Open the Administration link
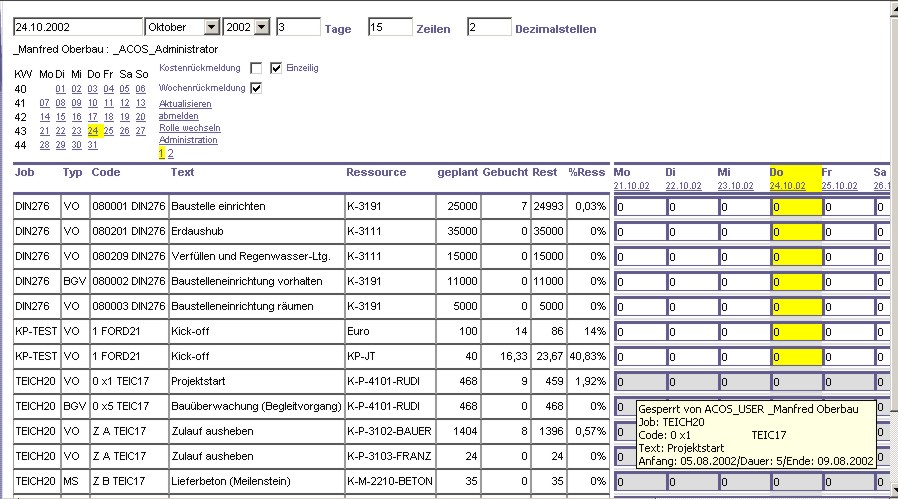This screenshot has width=898, height=499. [188, 140]
